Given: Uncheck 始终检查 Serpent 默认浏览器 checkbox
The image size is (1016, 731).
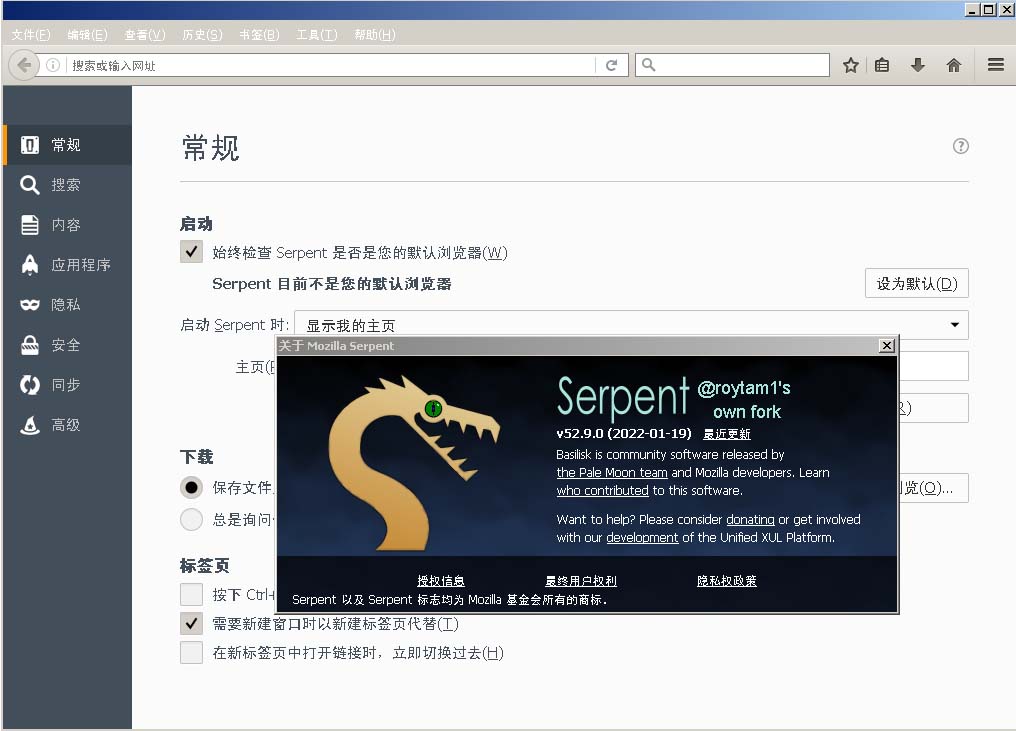Looking at the screenshot, I should (x=191, y=252).
